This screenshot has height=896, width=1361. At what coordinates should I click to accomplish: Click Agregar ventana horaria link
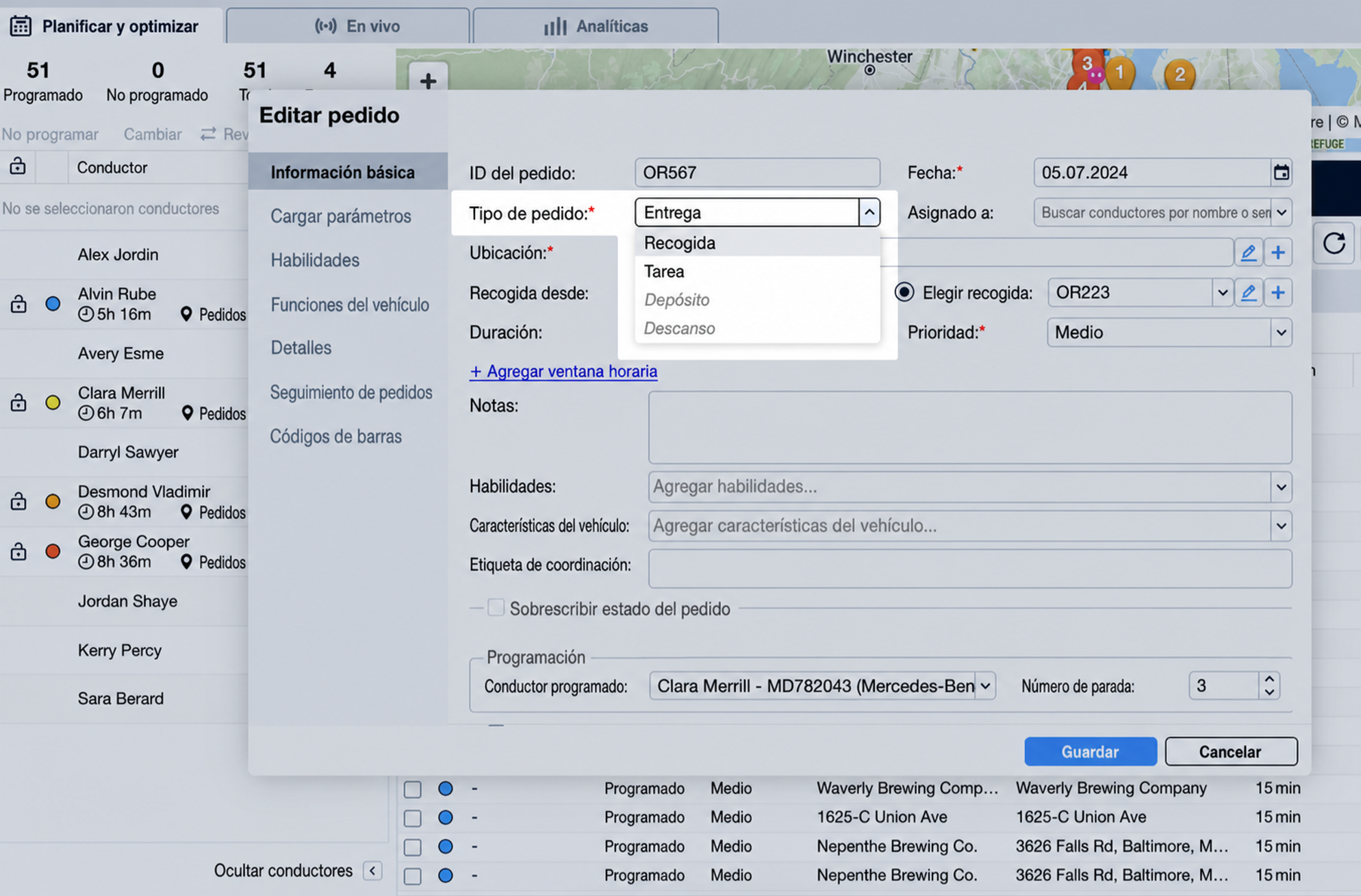click(x=563, y=371)
